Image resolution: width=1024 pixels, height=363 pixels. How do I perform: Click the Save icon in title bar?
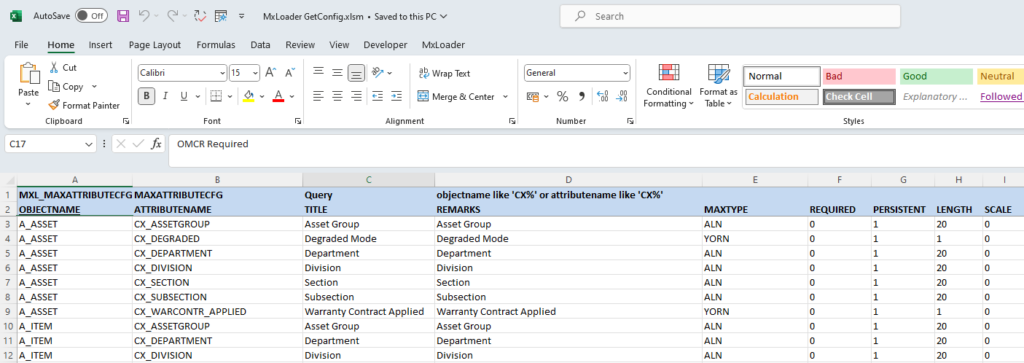pos(123,16)
